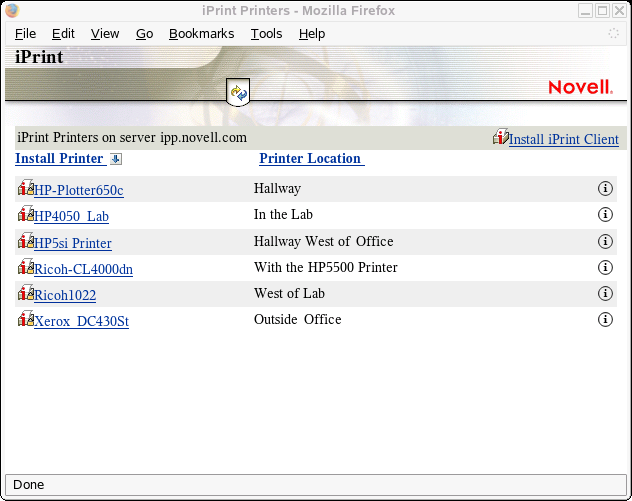Click 'Hallway West of Office' location text
Image resolution: width=632 pixels, height=501 pixels.
324,241
